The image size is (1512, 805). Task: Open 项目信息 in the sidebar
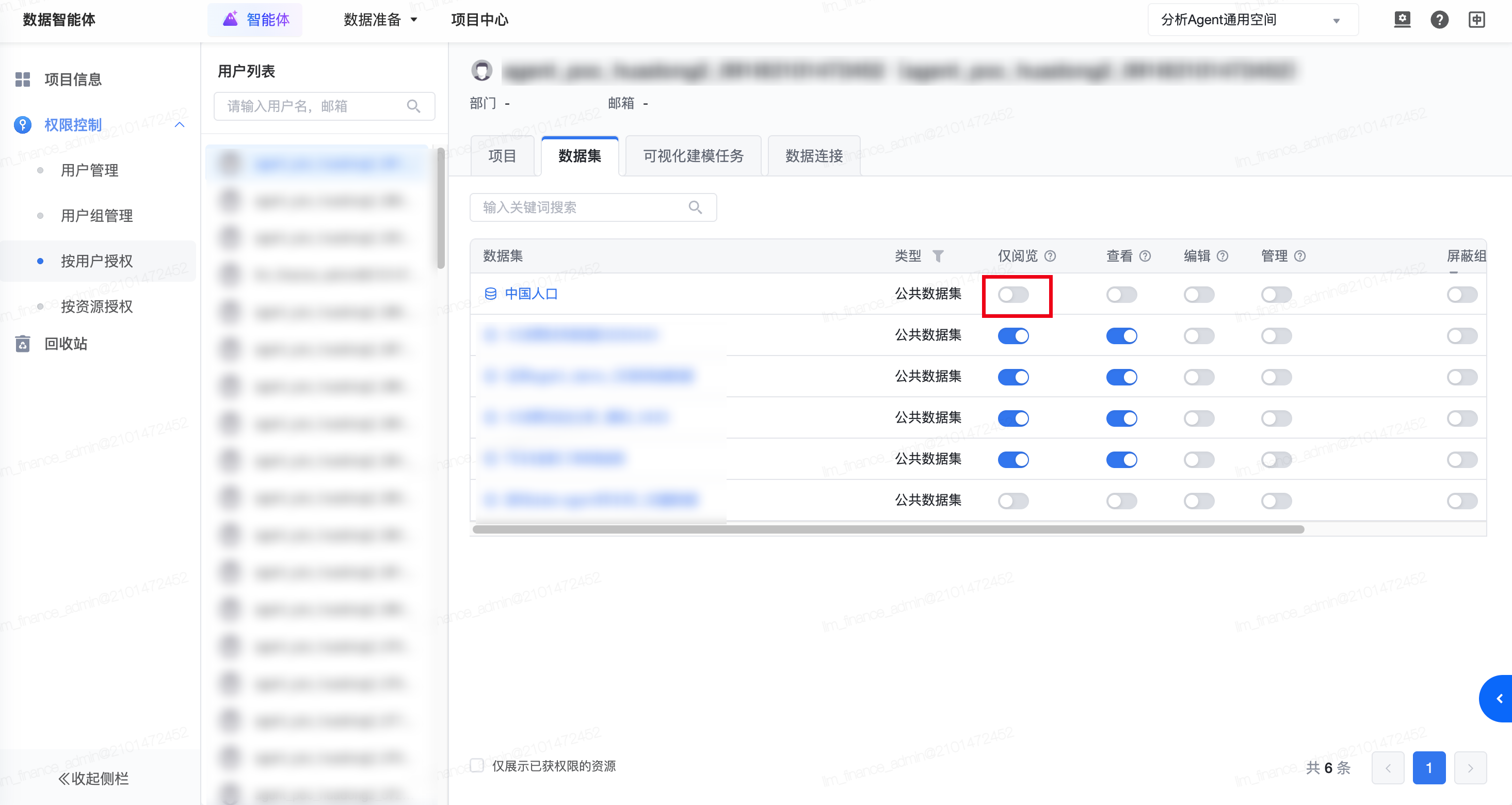click(x=73, y=79)
